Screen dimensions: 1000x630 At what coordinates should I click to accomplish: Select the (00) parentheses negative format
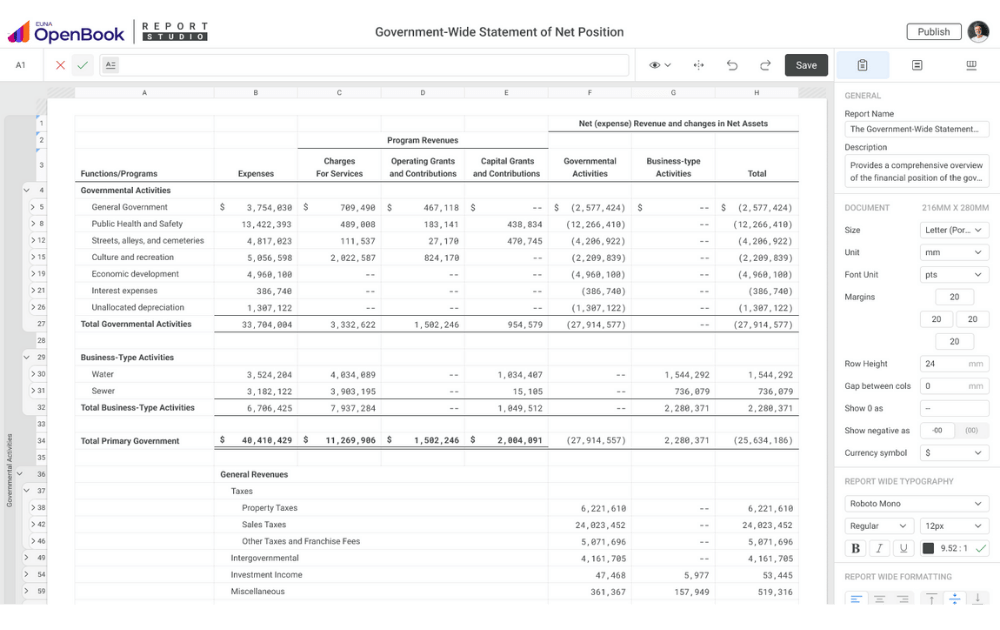click(971, 431)
